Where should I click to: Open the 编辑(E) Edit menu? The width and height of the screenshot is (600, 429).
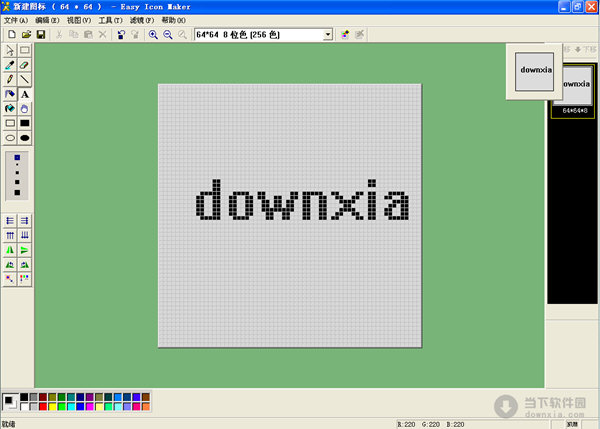click(47, 20)
